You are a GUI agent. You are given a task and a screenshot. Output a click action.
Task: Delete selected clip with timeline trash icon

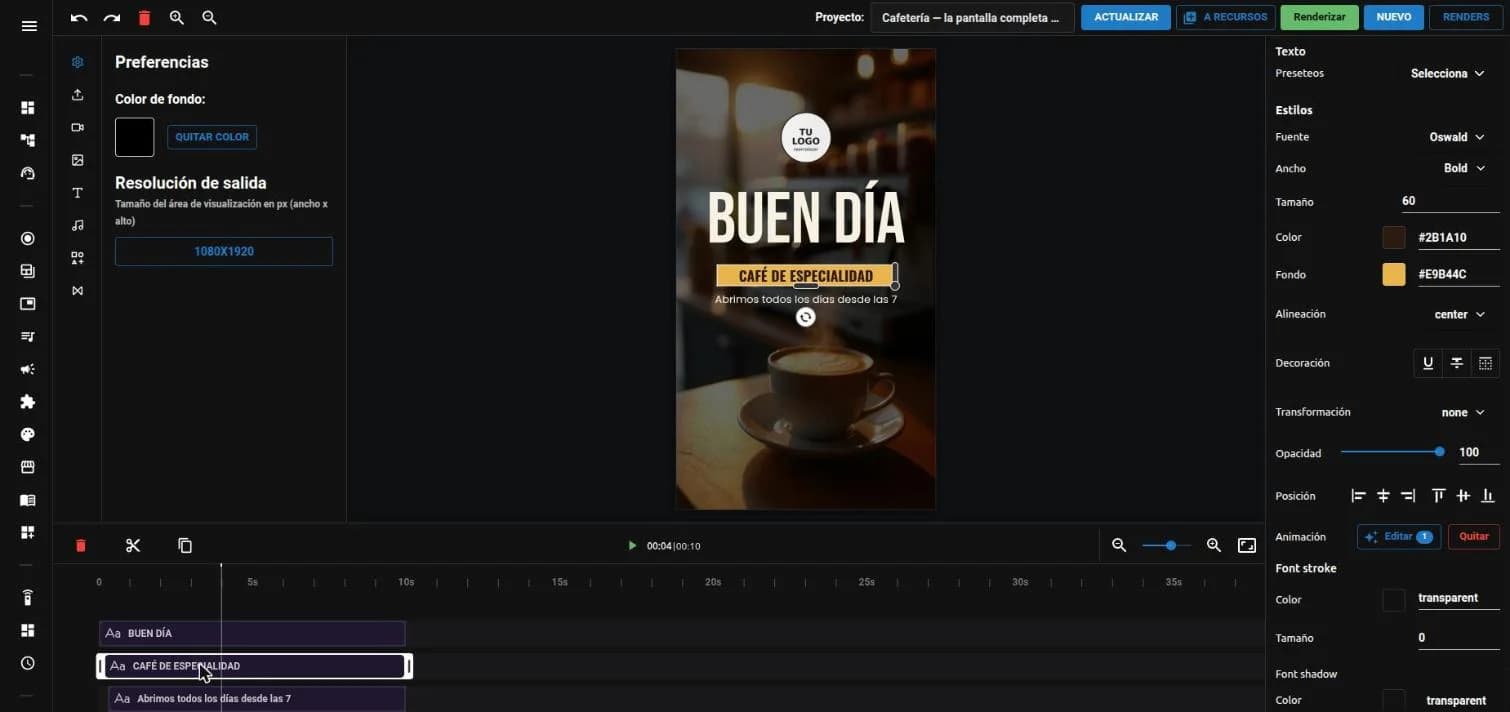tap(81, 546)
